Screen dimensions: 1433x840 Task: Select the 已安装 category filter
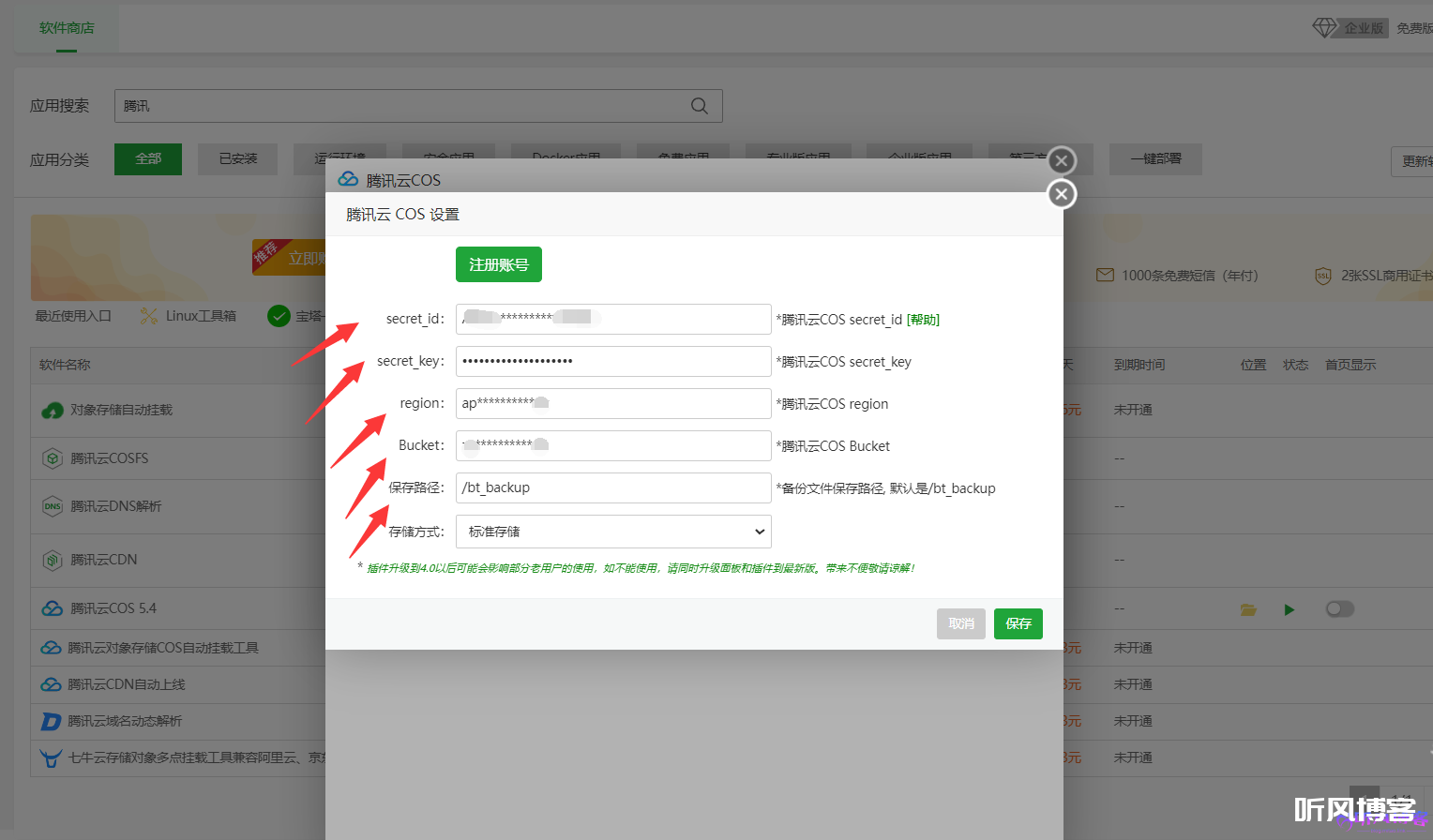click(x=238, y=159)
